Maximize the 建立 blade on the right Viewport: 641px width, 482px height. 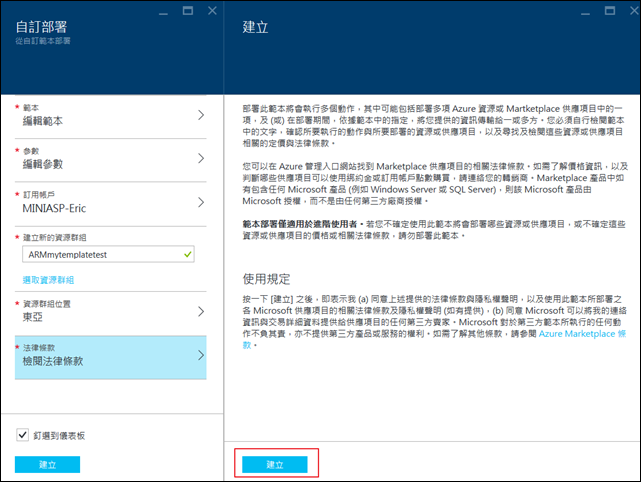pos(609,10)
